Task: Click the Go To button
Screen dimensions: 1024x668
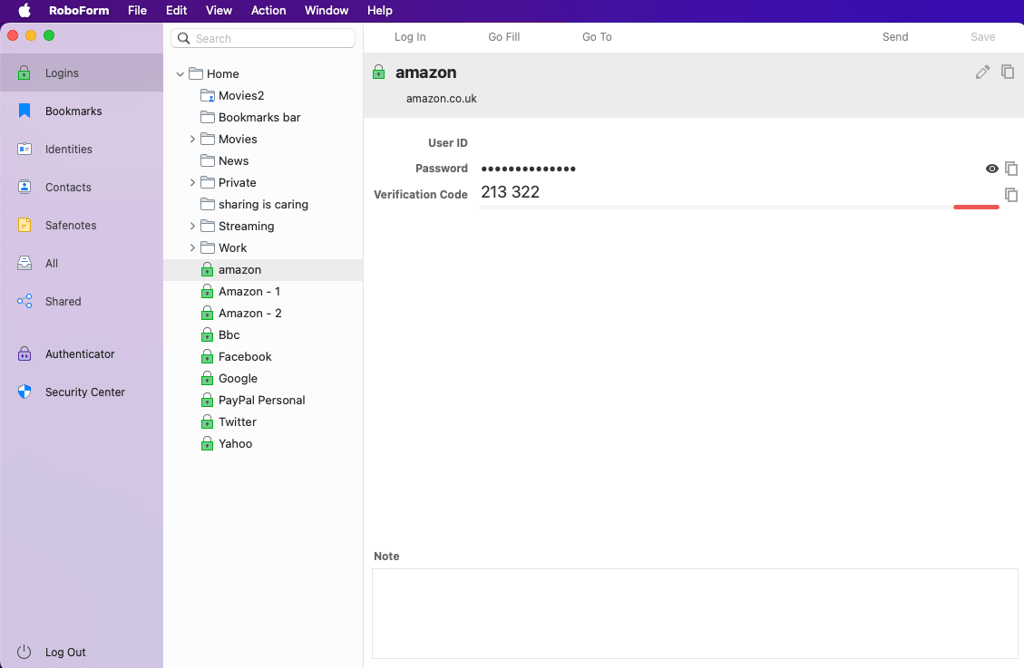Action: pyautogui.click(x=597, y=37)
